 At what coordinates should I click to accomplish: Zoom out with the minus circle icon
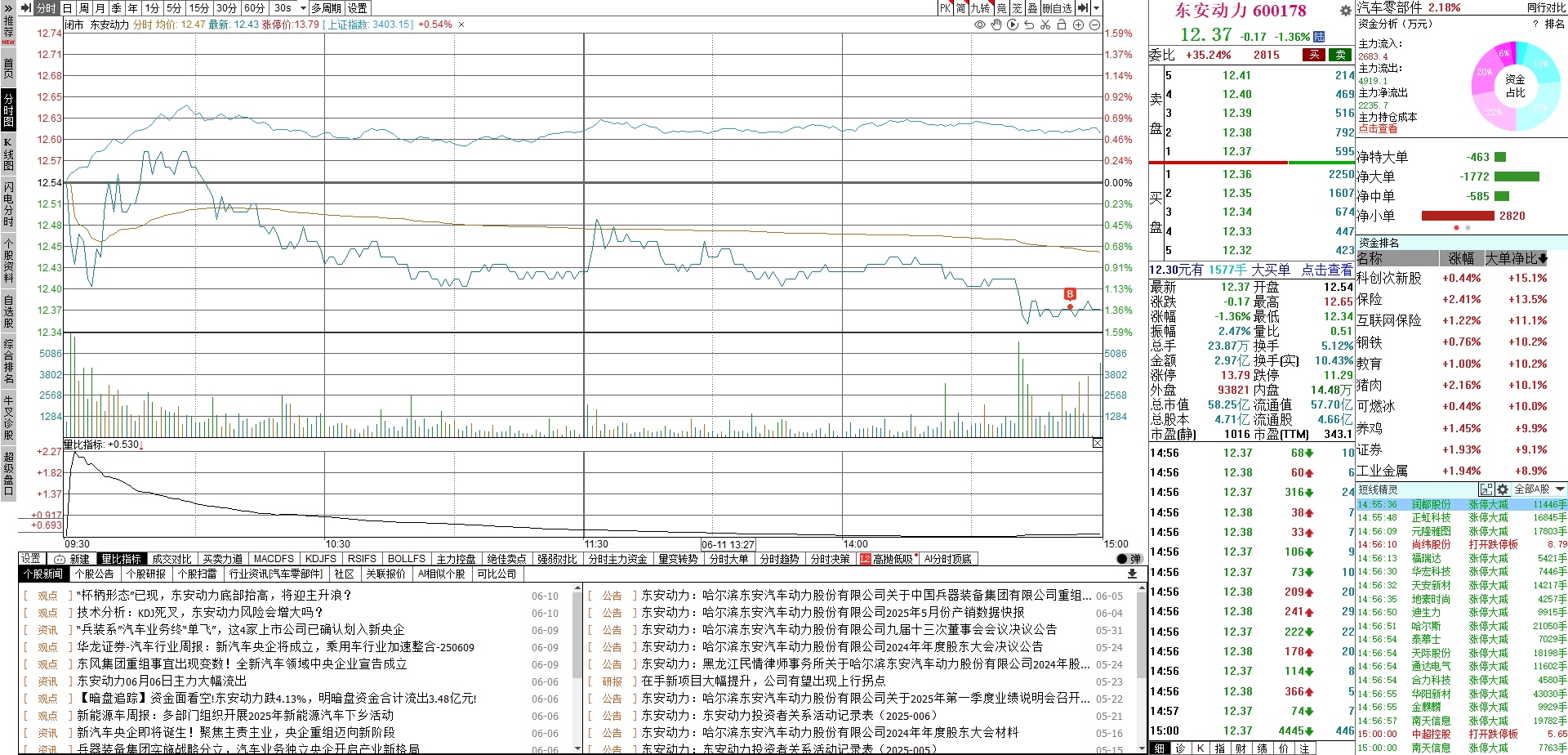coord(1094,25)
